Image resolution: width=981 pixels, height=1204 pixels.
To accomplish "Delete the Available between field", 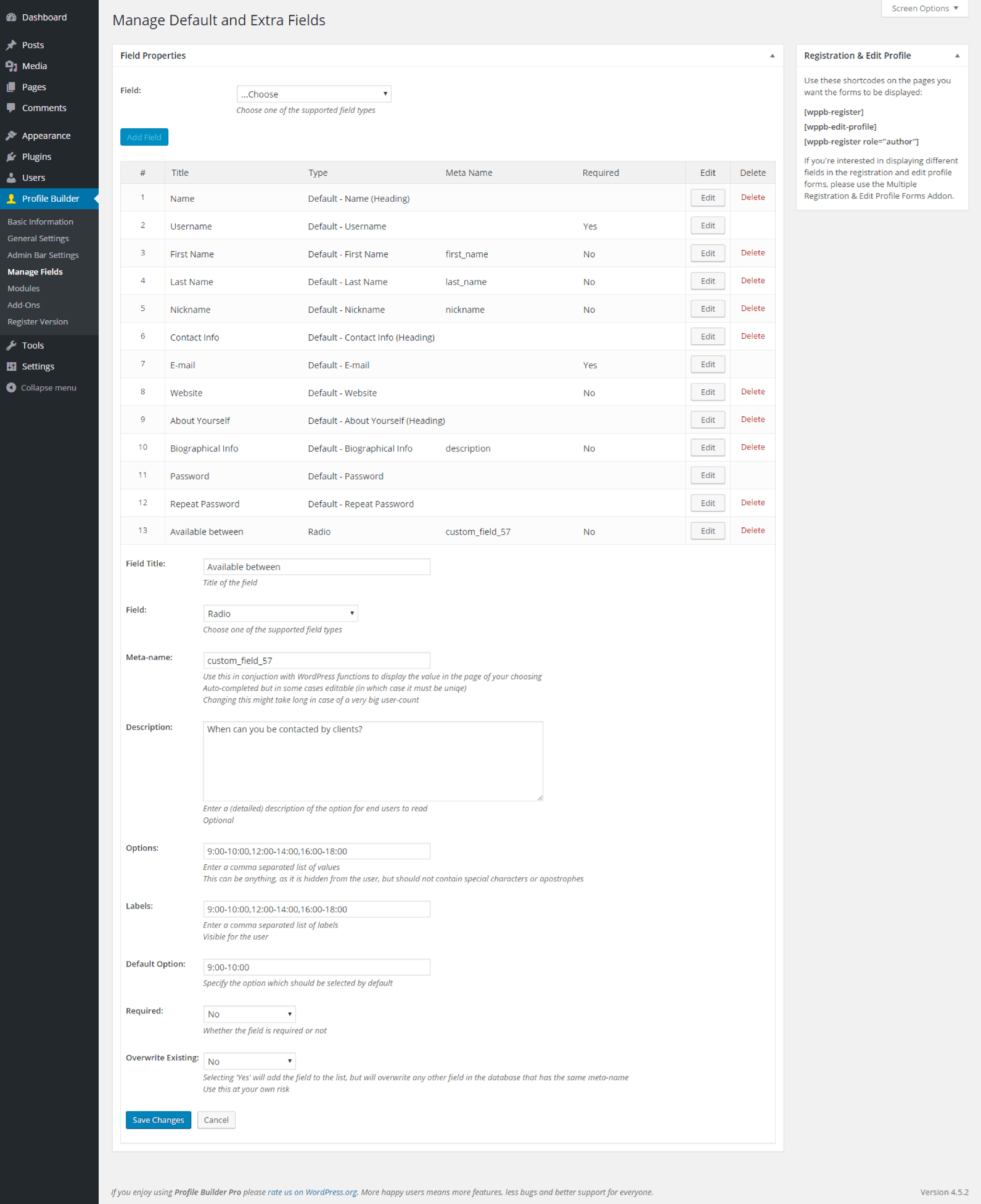I will (753, 530).
